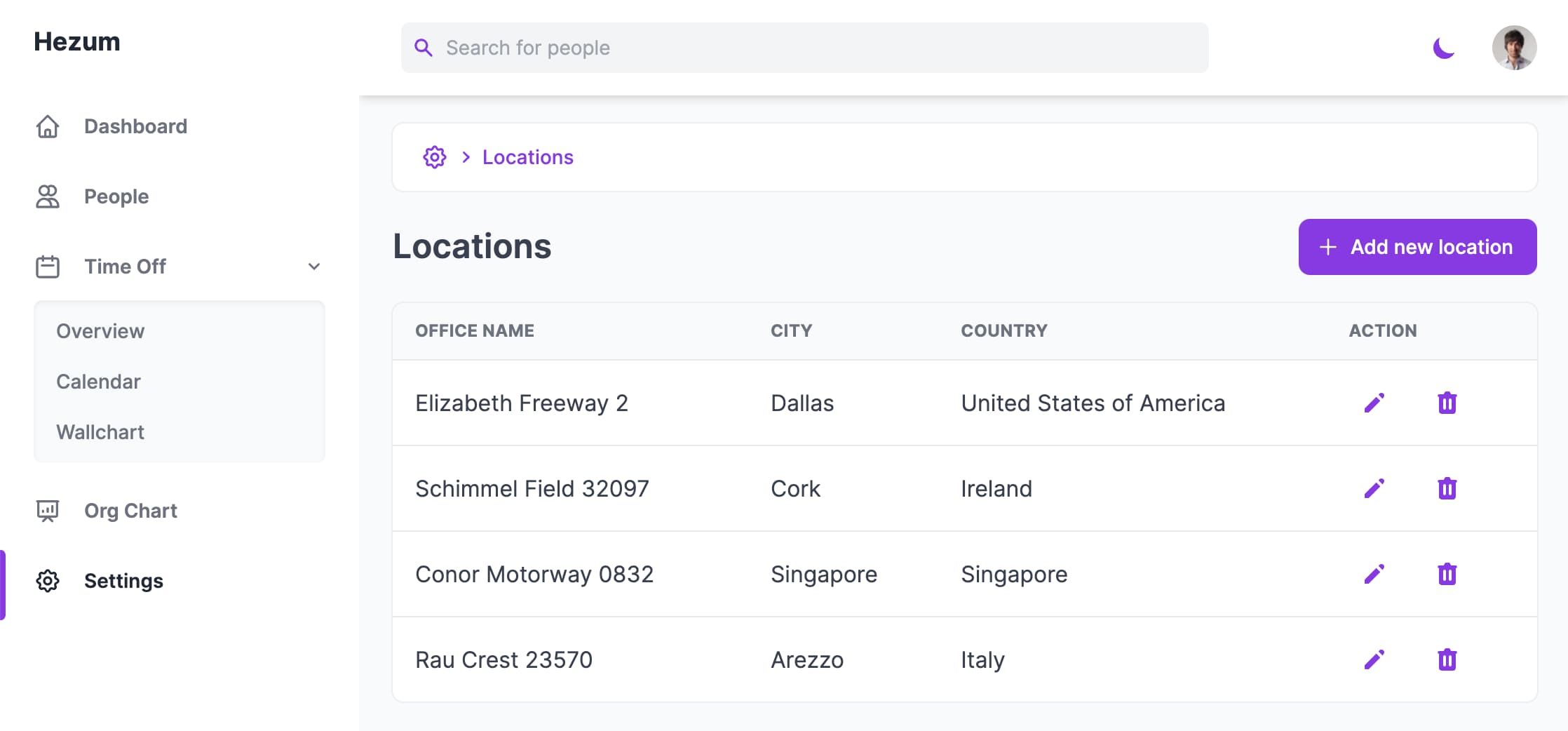1568x731 pixels.
Task: Click the COUNTRY column header
Action: click(1004, 330)
